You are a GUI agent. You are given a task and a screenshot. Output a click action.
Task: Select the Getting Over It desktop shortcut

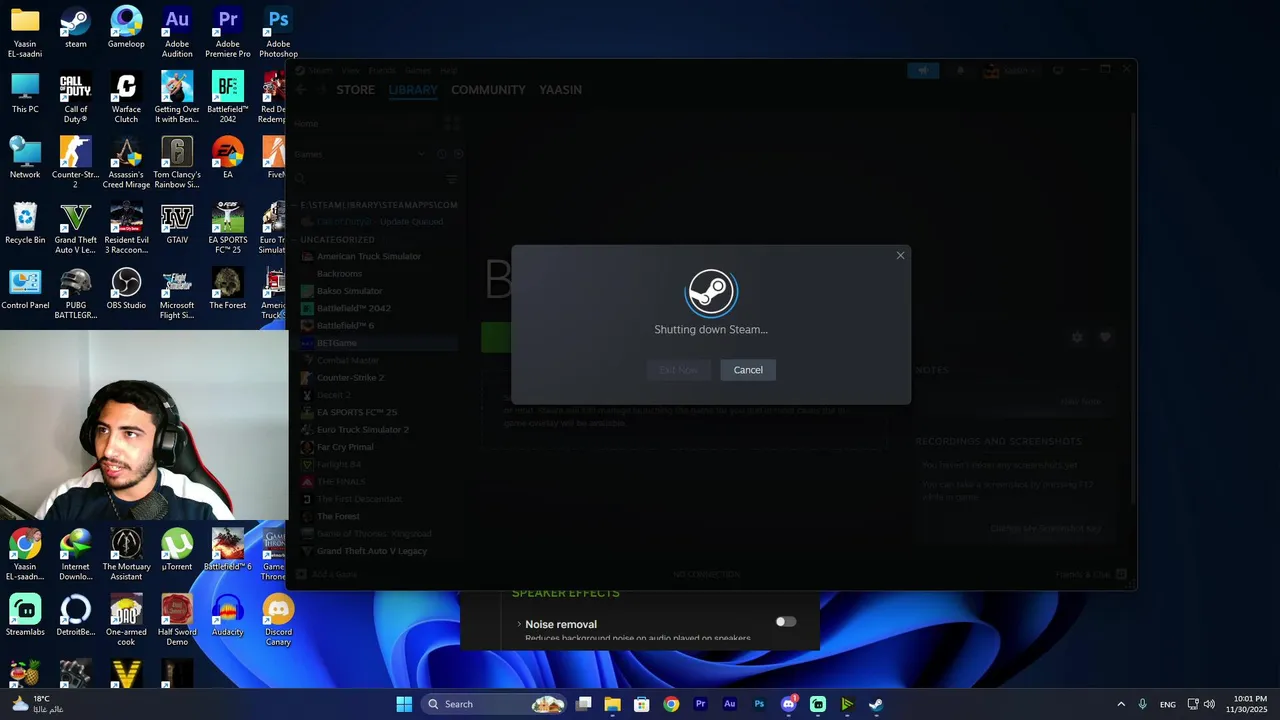point(177,98)
